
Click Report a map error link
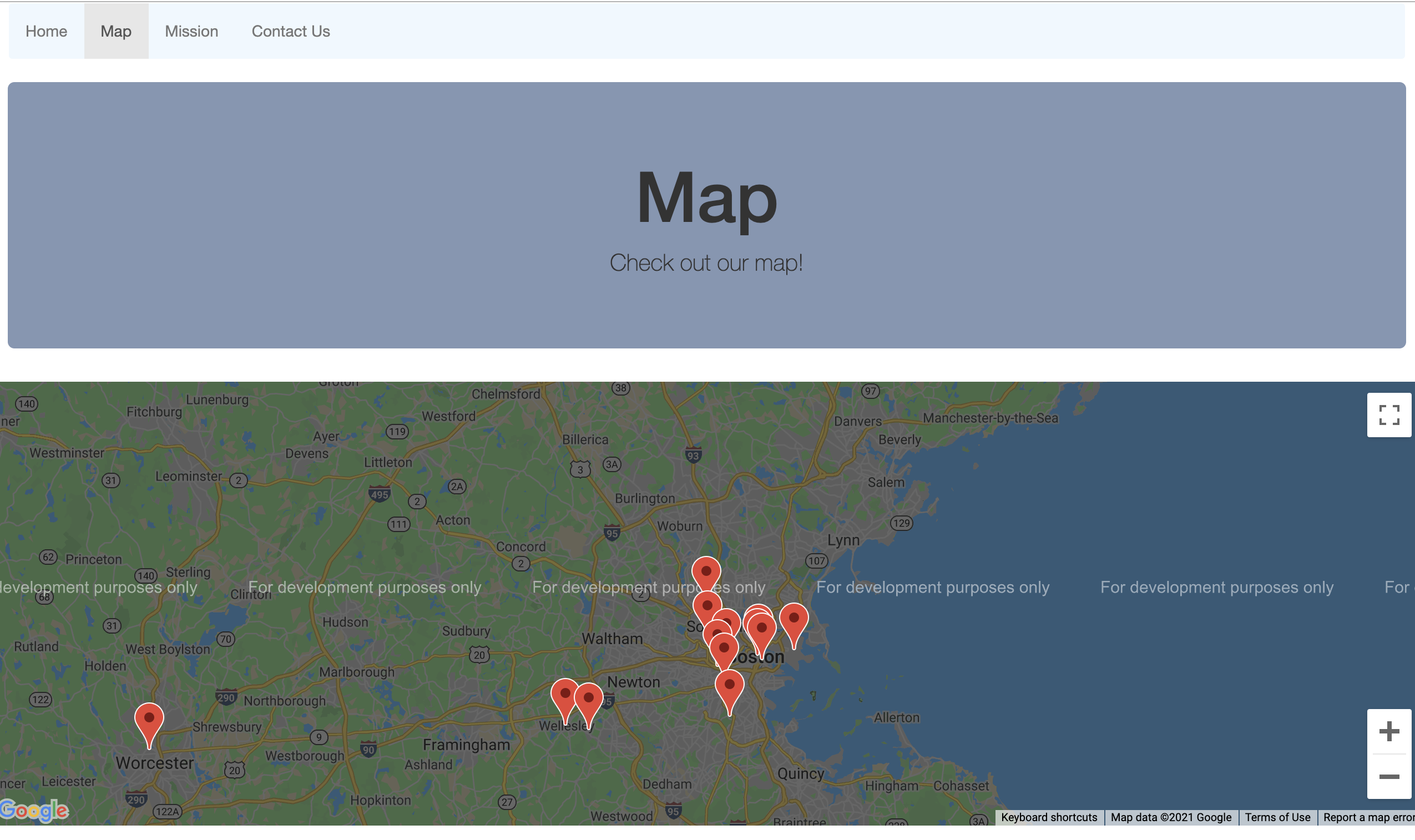(1367, 817)
